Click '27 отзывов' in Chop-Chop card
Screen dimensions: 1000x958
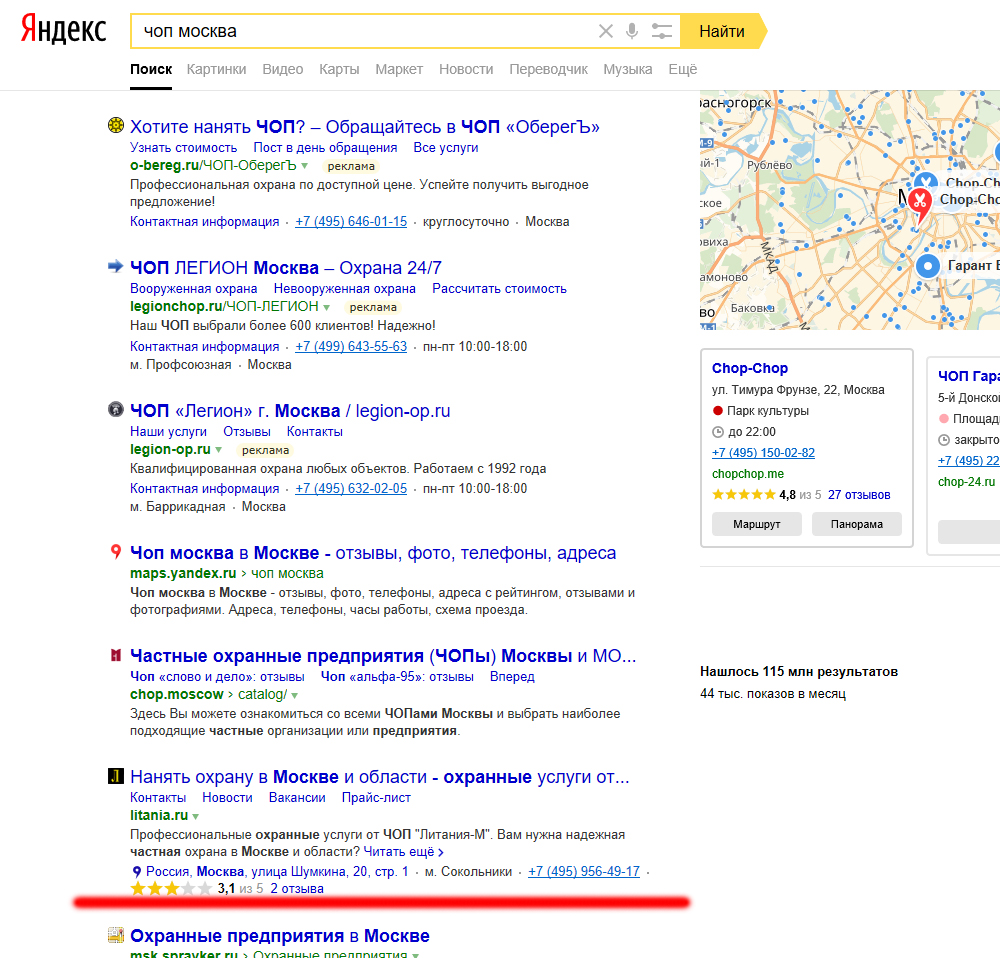click(x=859, y=495)
